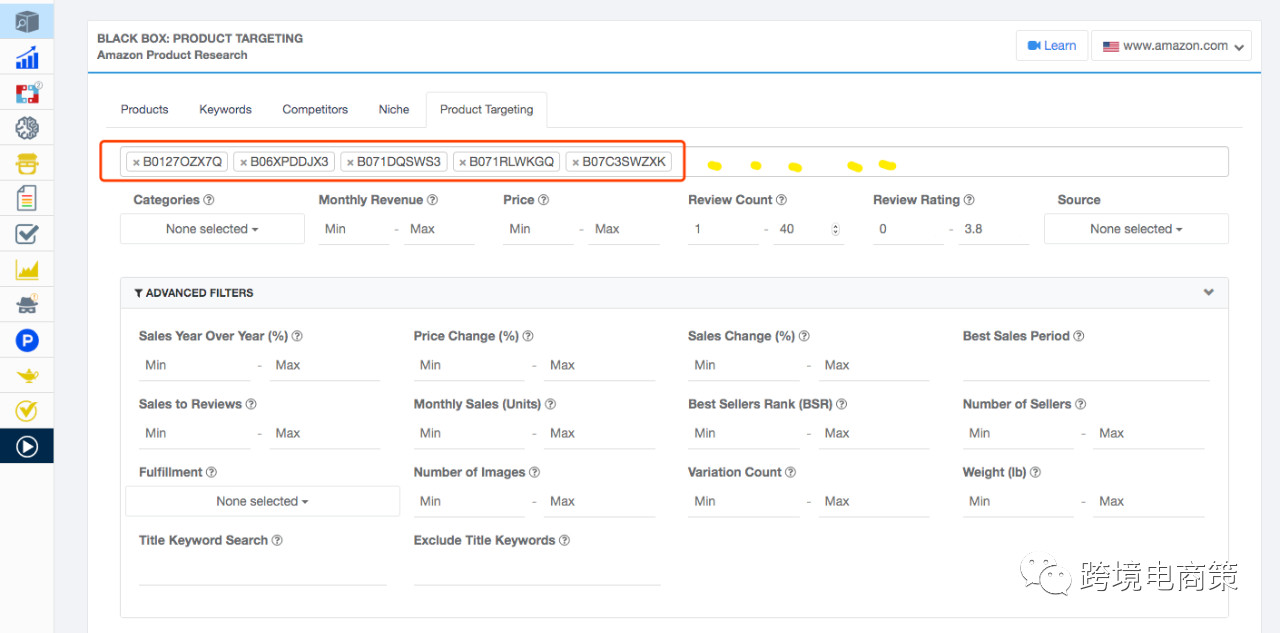Switch to the Keywords tab
The width and height of the screenshot is (1280, 633).
[225, 110]
